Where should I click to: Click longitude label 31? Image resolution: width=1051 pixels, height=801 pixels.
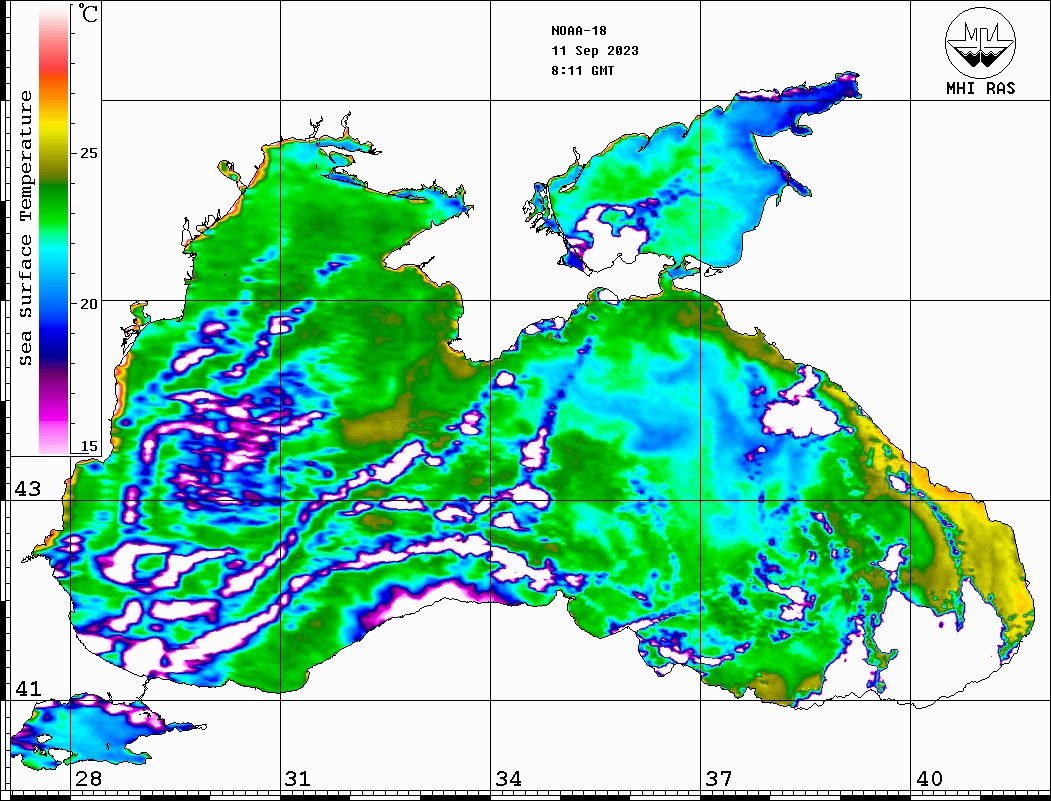(298, 778)
